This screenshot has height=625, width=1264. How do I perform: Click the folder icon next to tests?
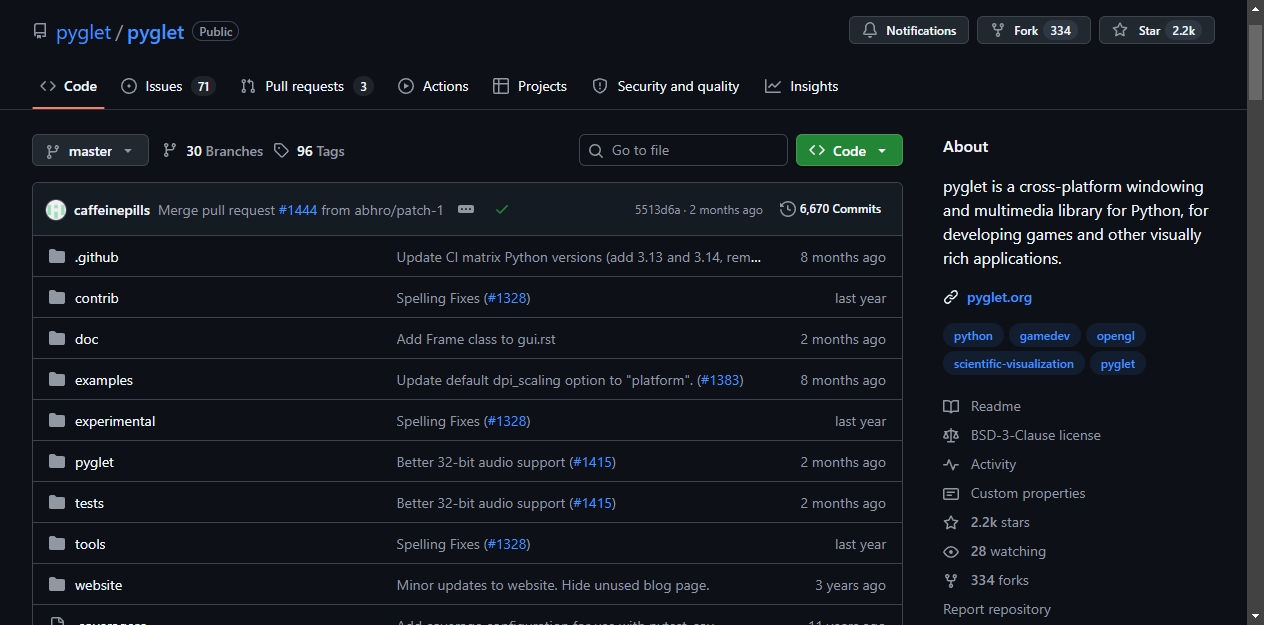(x=57, y=503)
